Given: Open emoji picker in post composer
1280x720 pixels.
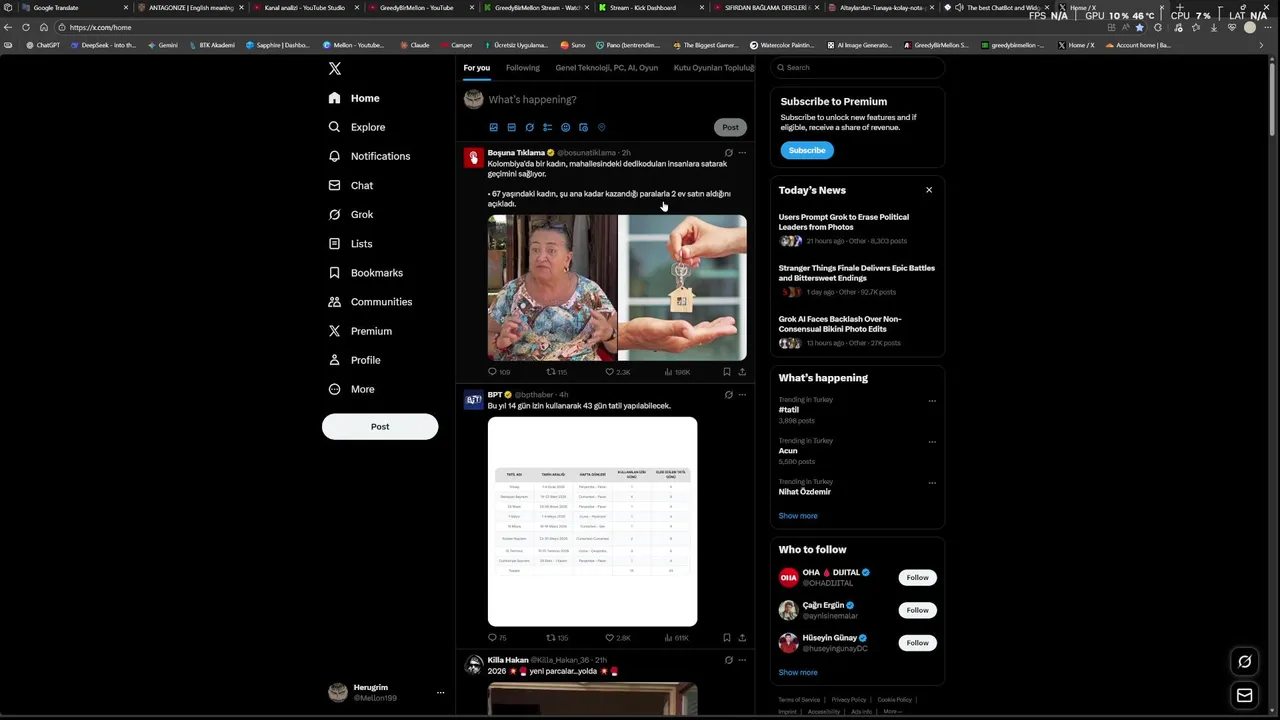Looking at the screenshot, I should [565, 127].
